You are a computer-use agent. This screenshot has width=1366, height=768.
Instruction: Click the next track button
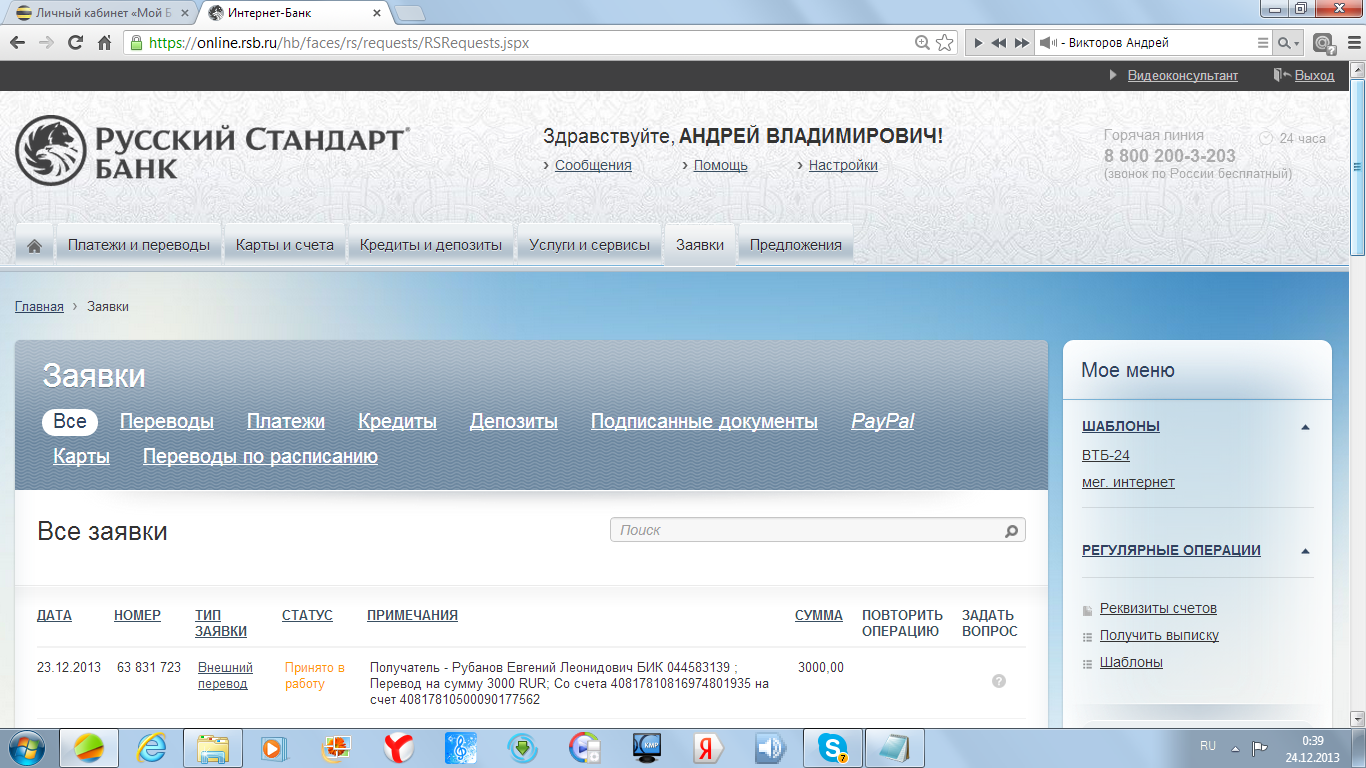[1021, 43]
